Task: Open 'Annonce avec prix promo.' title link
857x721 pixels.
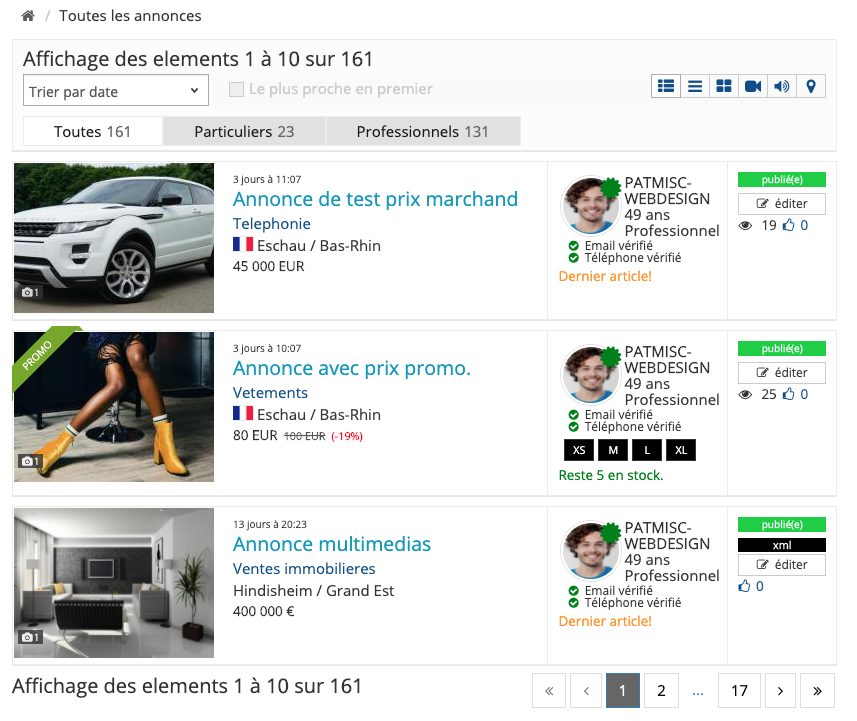Action: pyautogui.click(x=351, y=368)
